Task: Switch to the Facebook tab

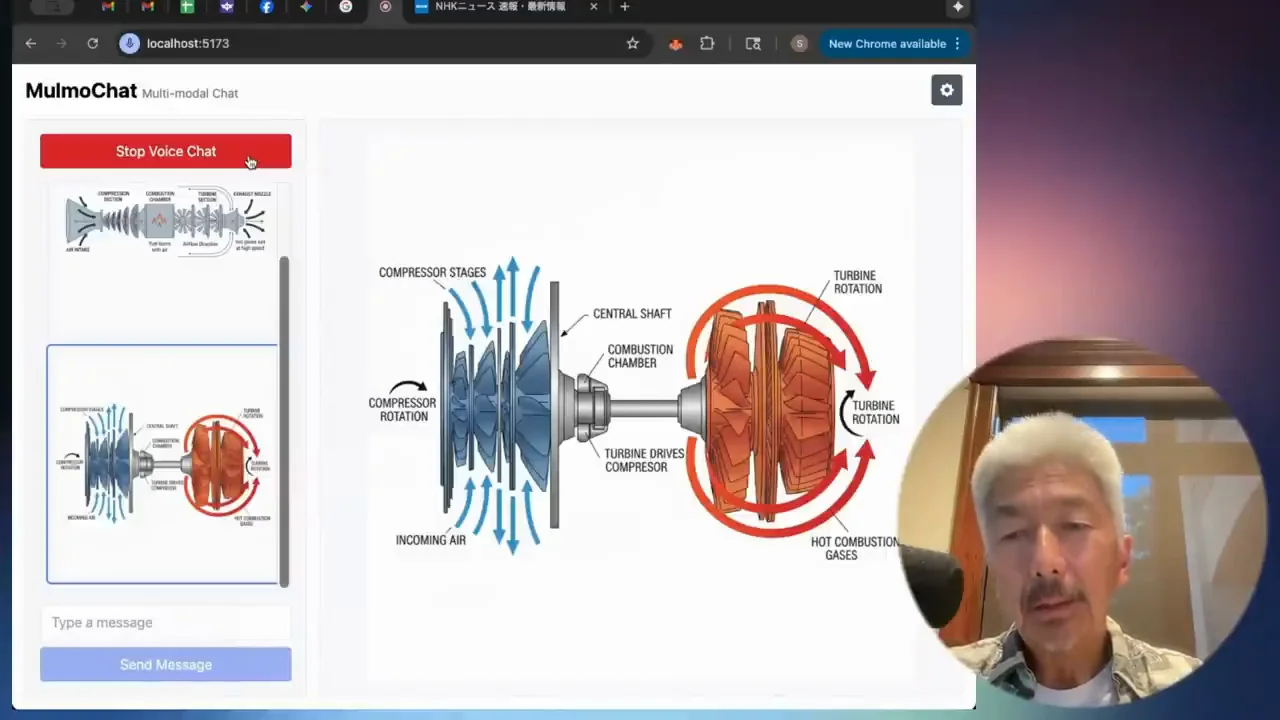Action: pyautogui.click(x=266, y=7)
